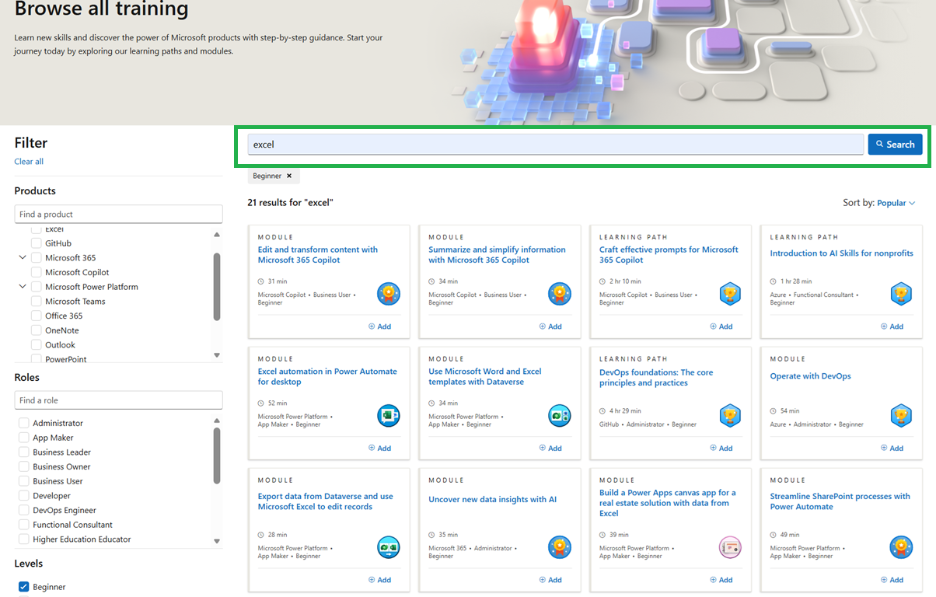Check the Administrator role checkbox
This screenshot has width=936, height=597.
coord(24,423)
